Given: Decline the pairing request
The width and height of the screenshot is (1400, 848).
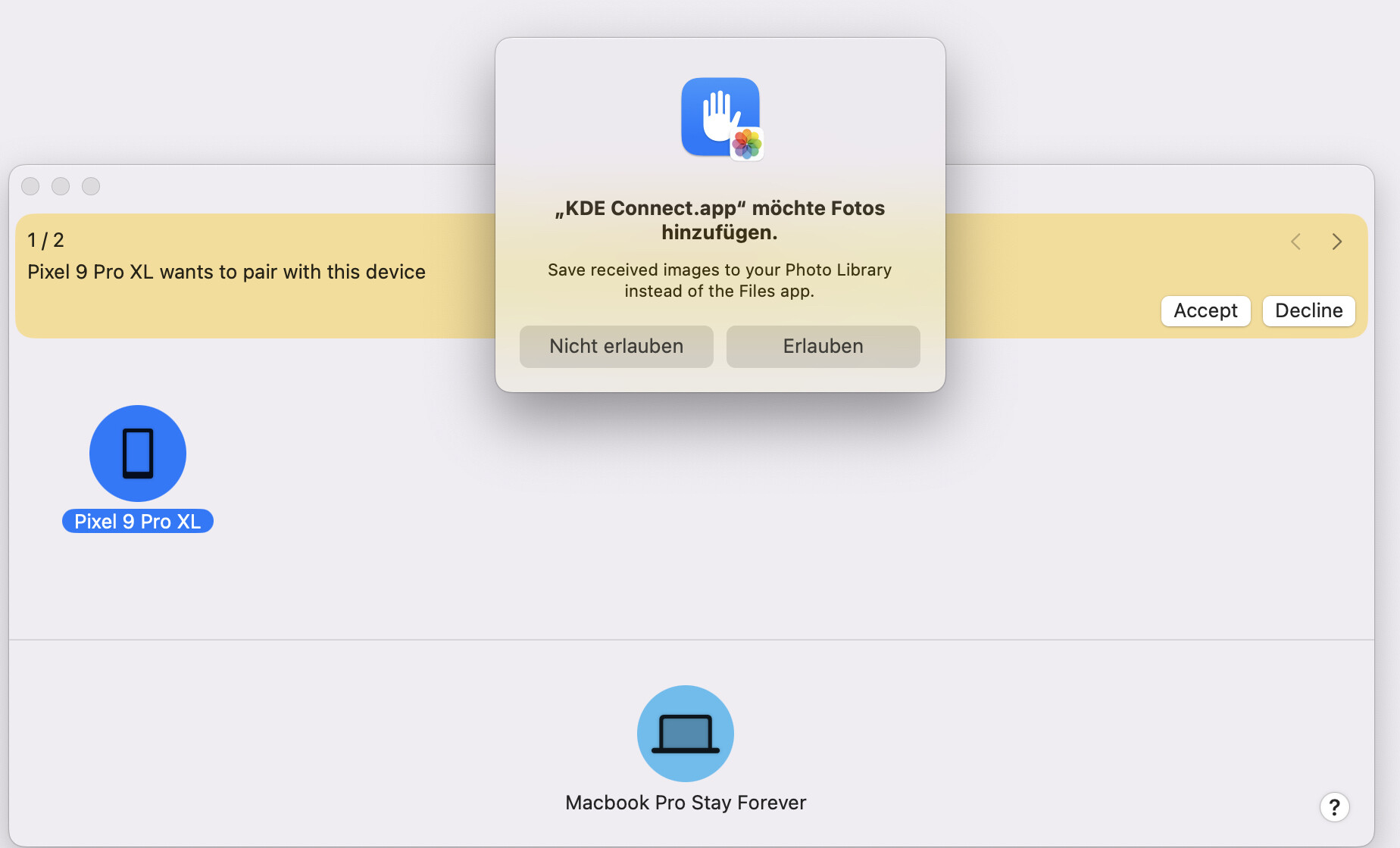Looking at the screenshot, I should (1308, 311).
